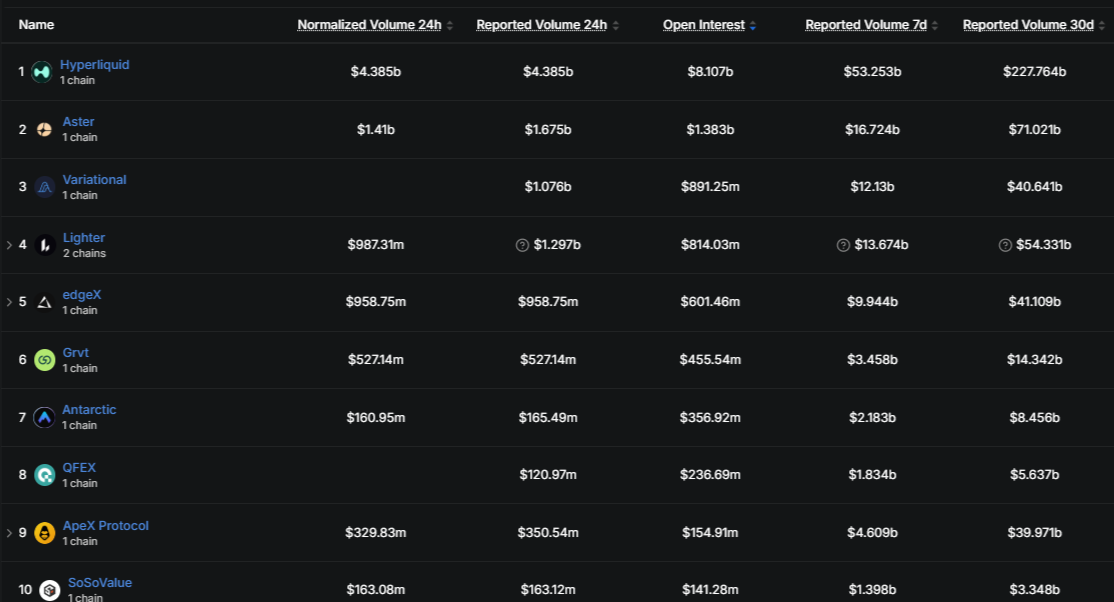Click the sort arrows next to Reported Volume 7d
Image resolution: width=1114 pixels, height=602 pixels.
tap(935, 26)
